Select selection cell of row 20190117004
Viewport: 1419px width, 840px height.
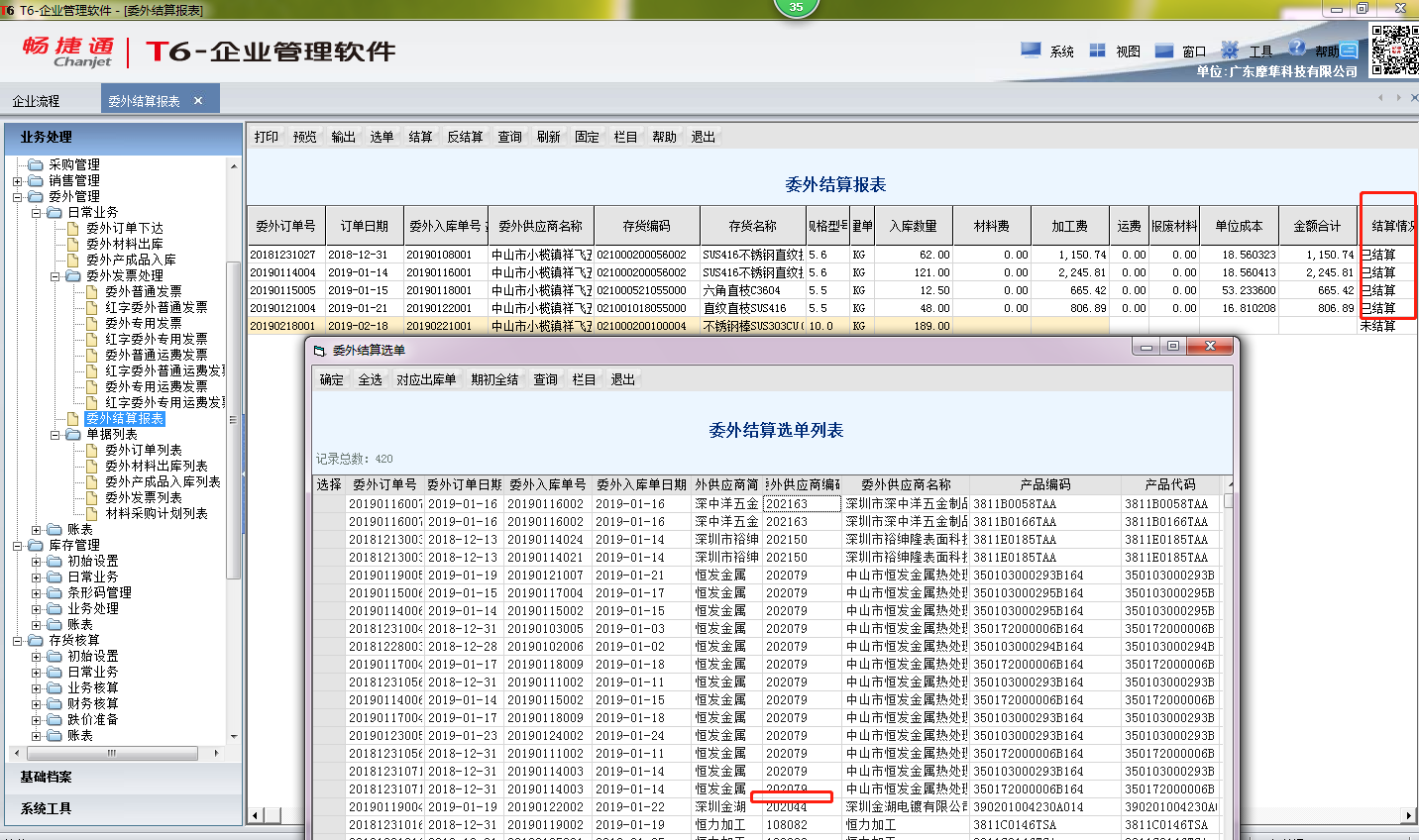pos(329,592)
